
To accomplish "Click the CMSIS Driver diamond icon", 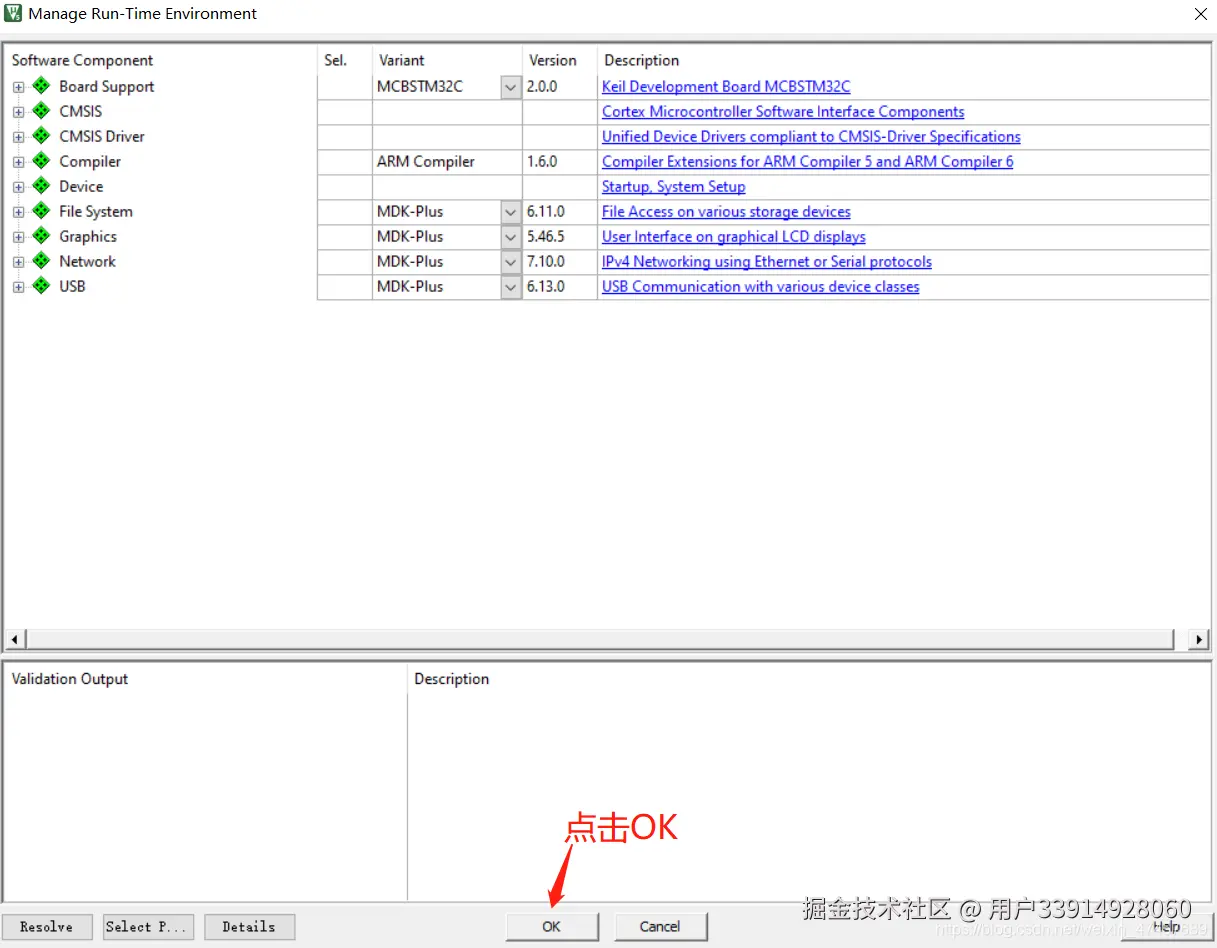I will pos(41,136).
